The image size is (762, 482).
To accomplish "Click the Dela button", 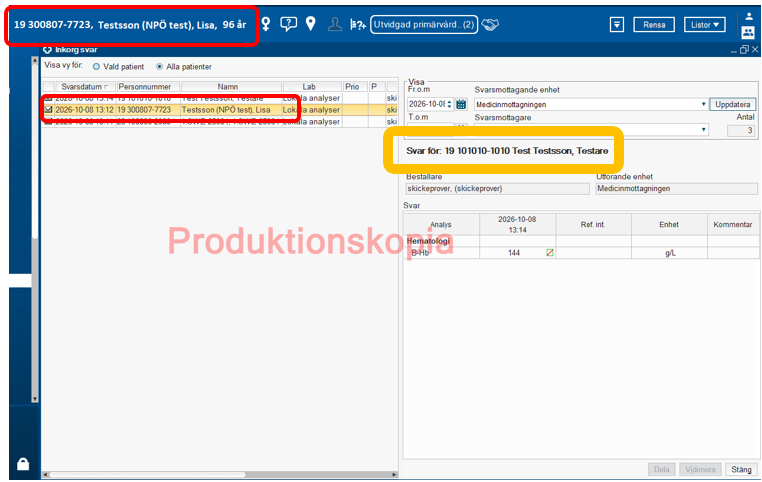I will click(x=661, y=469).
